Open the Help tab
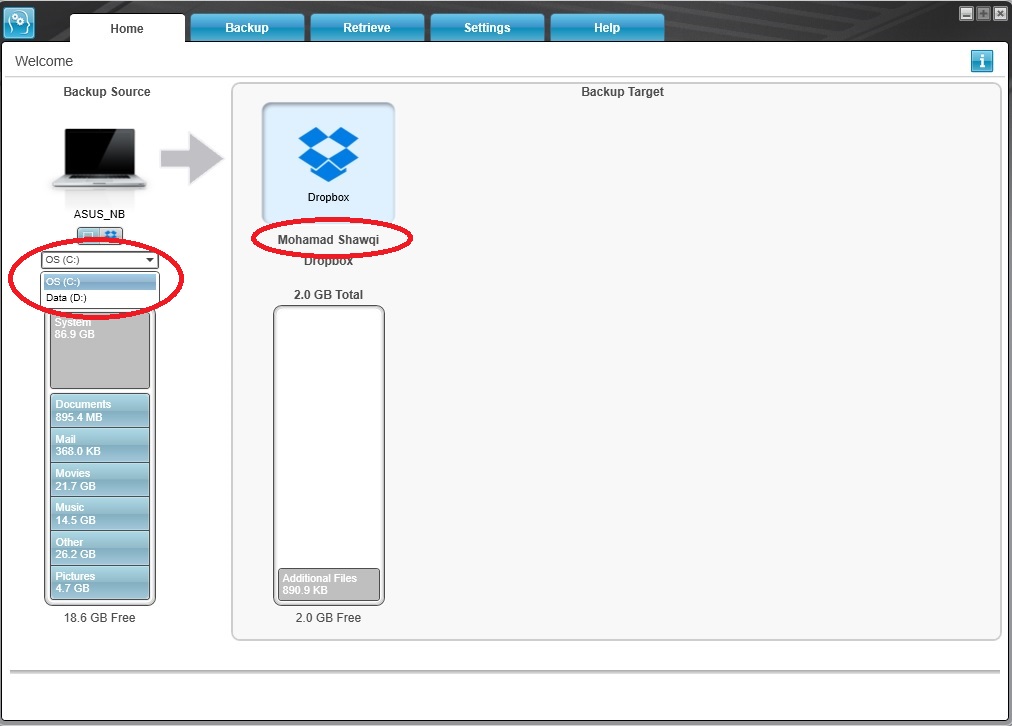This screenshot has height=726, width=1012. point(607,28)
